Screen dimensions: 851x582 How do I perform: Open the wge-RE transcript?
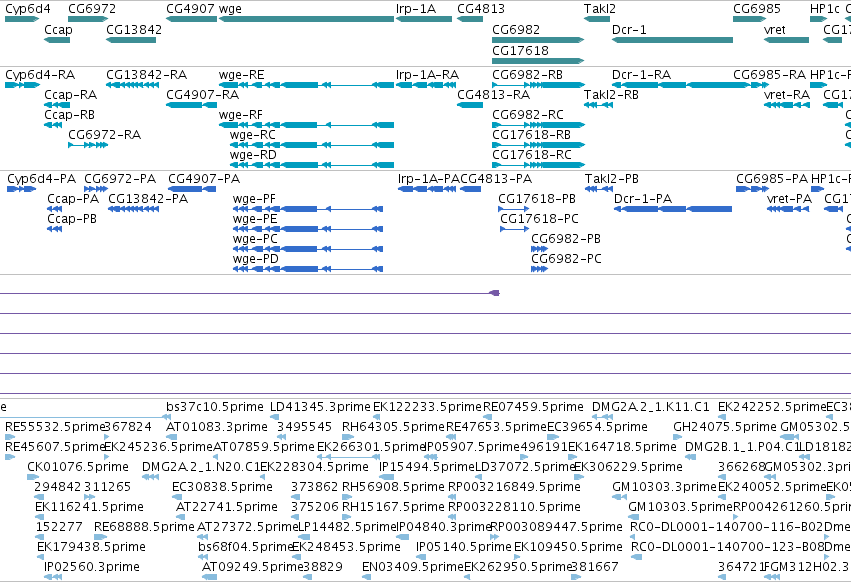(306, 85)
